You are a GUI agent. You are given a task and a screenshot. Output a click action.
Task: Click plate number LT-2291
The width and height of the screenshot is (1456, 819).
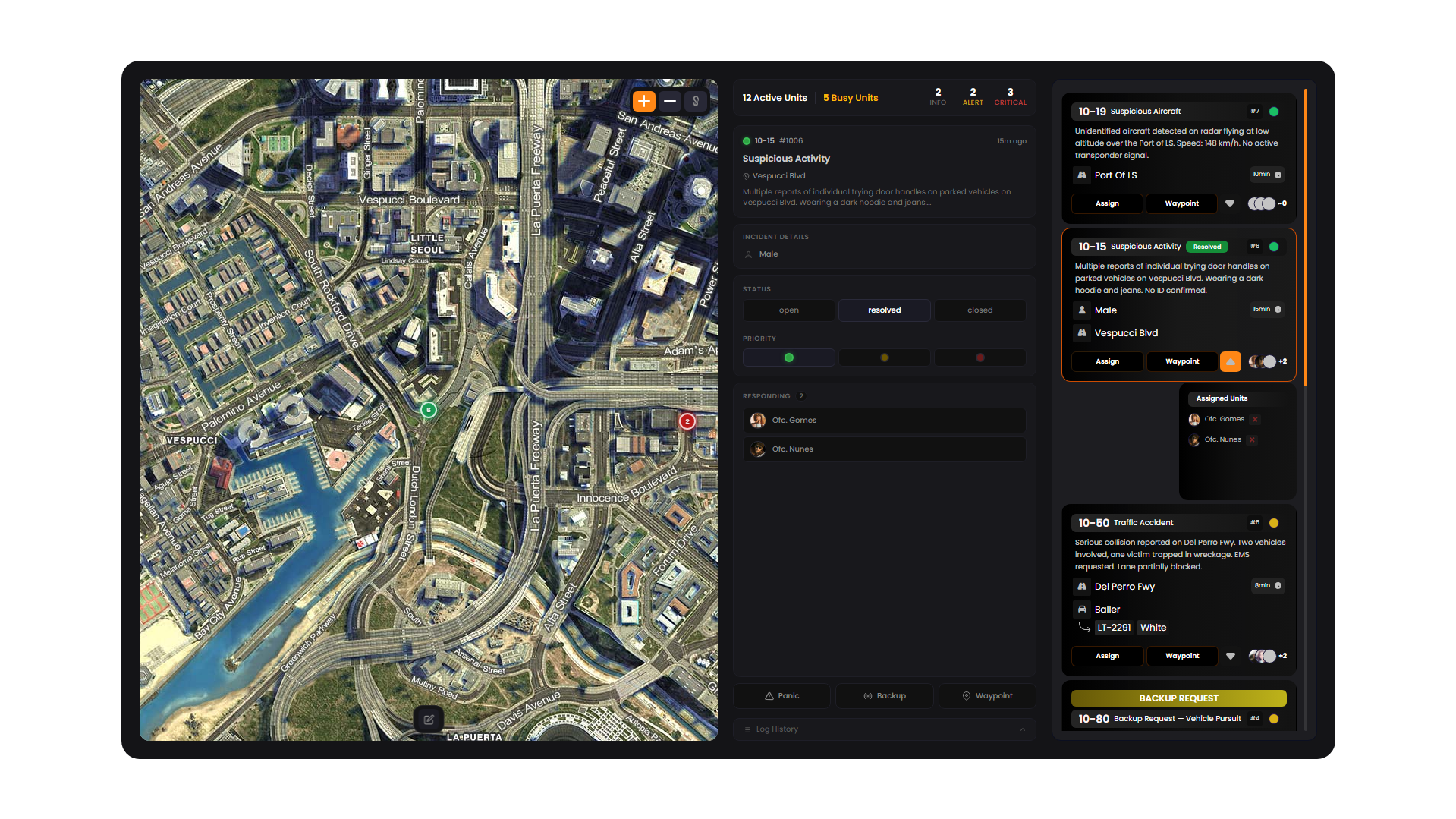click(1114, 628)
